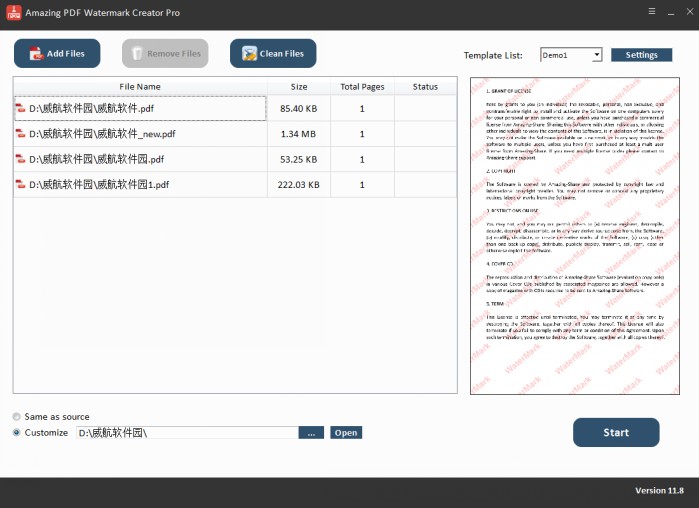Click the Clean Files button
The height and width of the screenshot is (508, 699).
[x=273, y=53]
